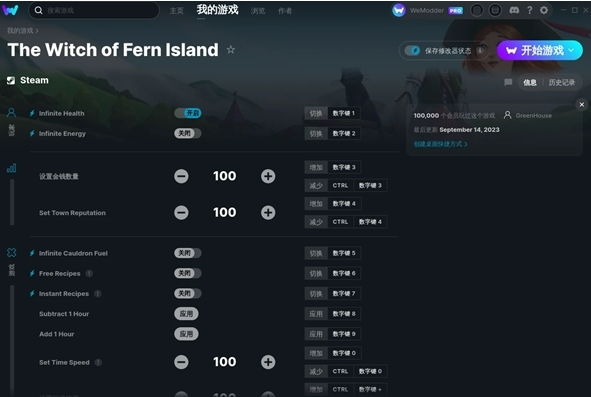Go to the 主页 tab
Viewport: 591px width, 397px height.
(176, 11)
